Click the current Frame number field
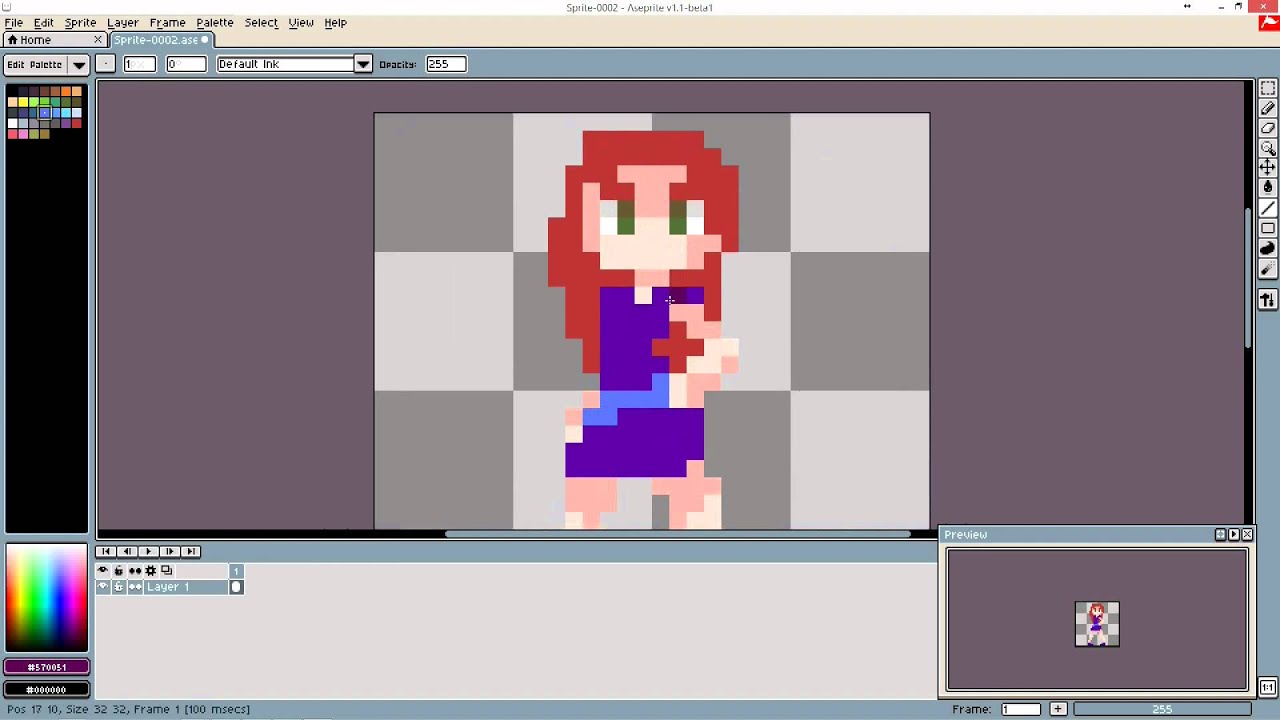This screenshot has width=1280, height=720. [x=1020, y=709]
